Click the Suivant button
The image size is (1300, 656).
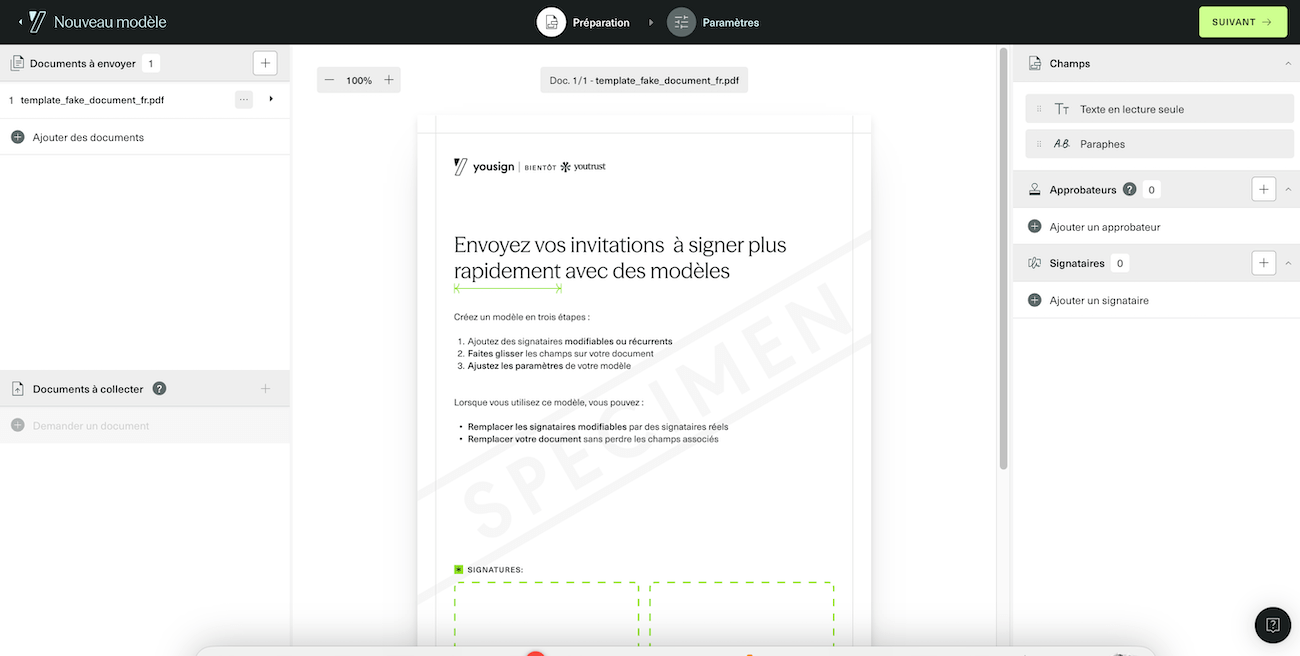tap(1242, 22)
